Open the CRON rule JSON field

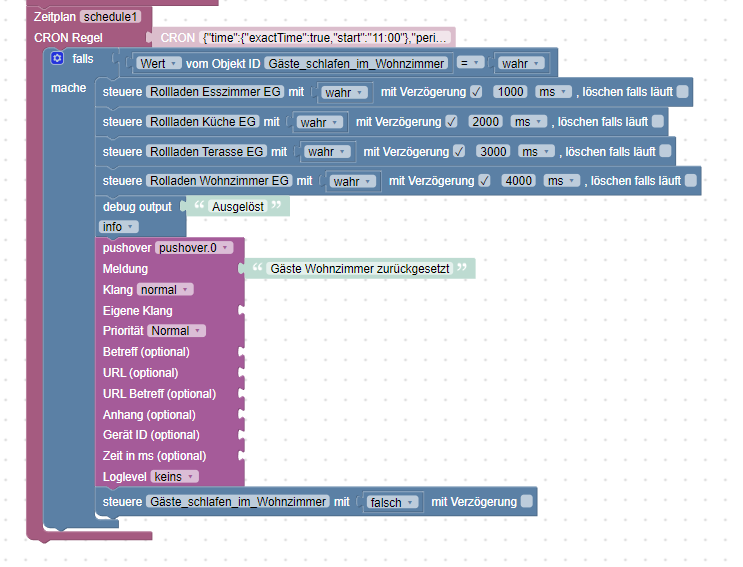325,38
